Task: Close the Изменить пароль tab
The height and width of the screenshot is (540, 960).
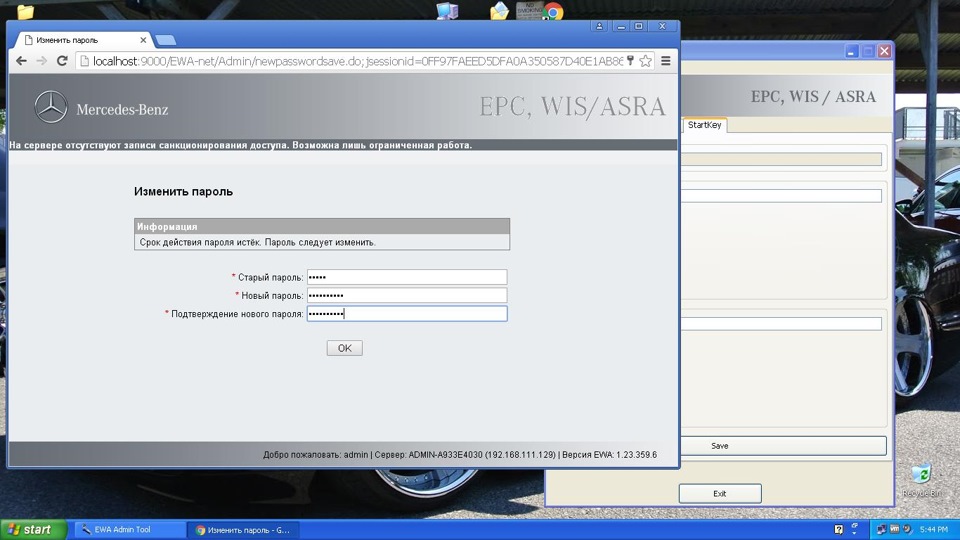Action: coord(143,40)
